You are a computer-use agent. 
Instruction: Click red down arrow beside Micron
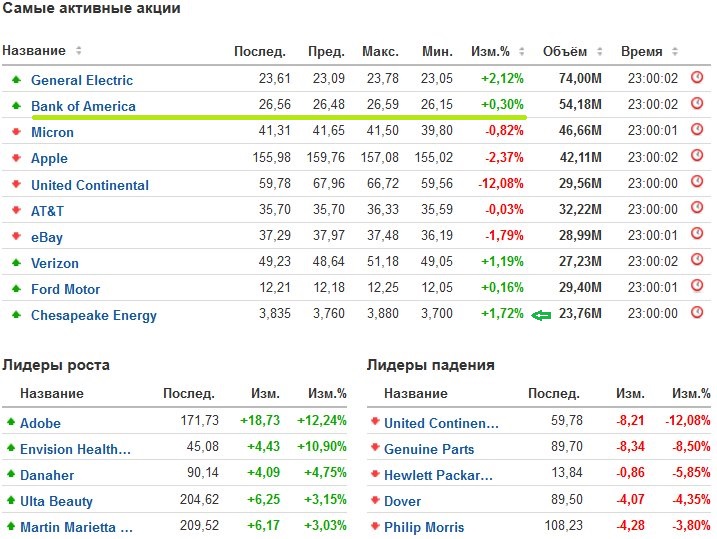(x=16, y=132)
